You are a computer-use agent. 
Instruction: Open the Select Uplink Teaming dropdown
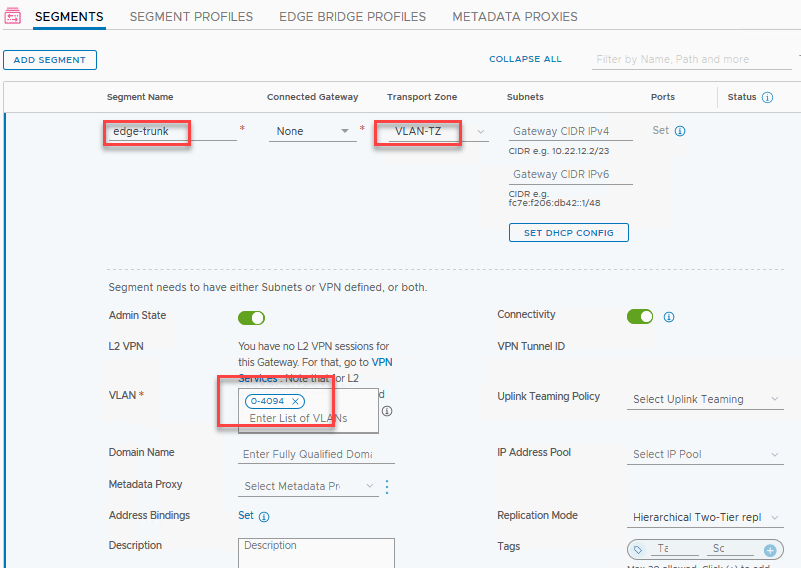[x=705, y=399]
